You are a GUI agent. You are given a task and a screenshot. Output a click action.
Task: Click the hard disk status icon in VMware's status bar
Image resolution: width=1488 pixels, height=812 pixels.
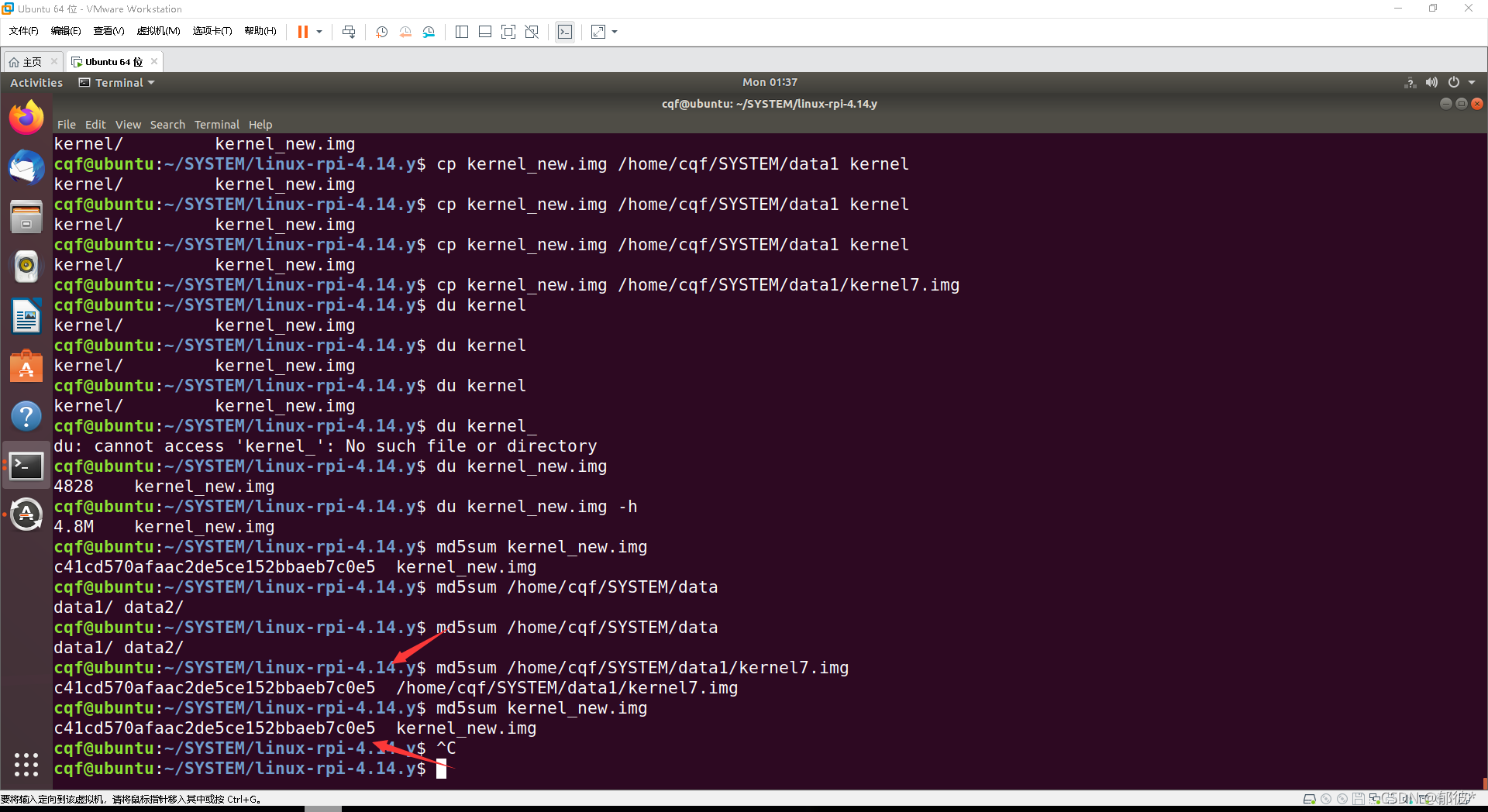point(1310,799)
